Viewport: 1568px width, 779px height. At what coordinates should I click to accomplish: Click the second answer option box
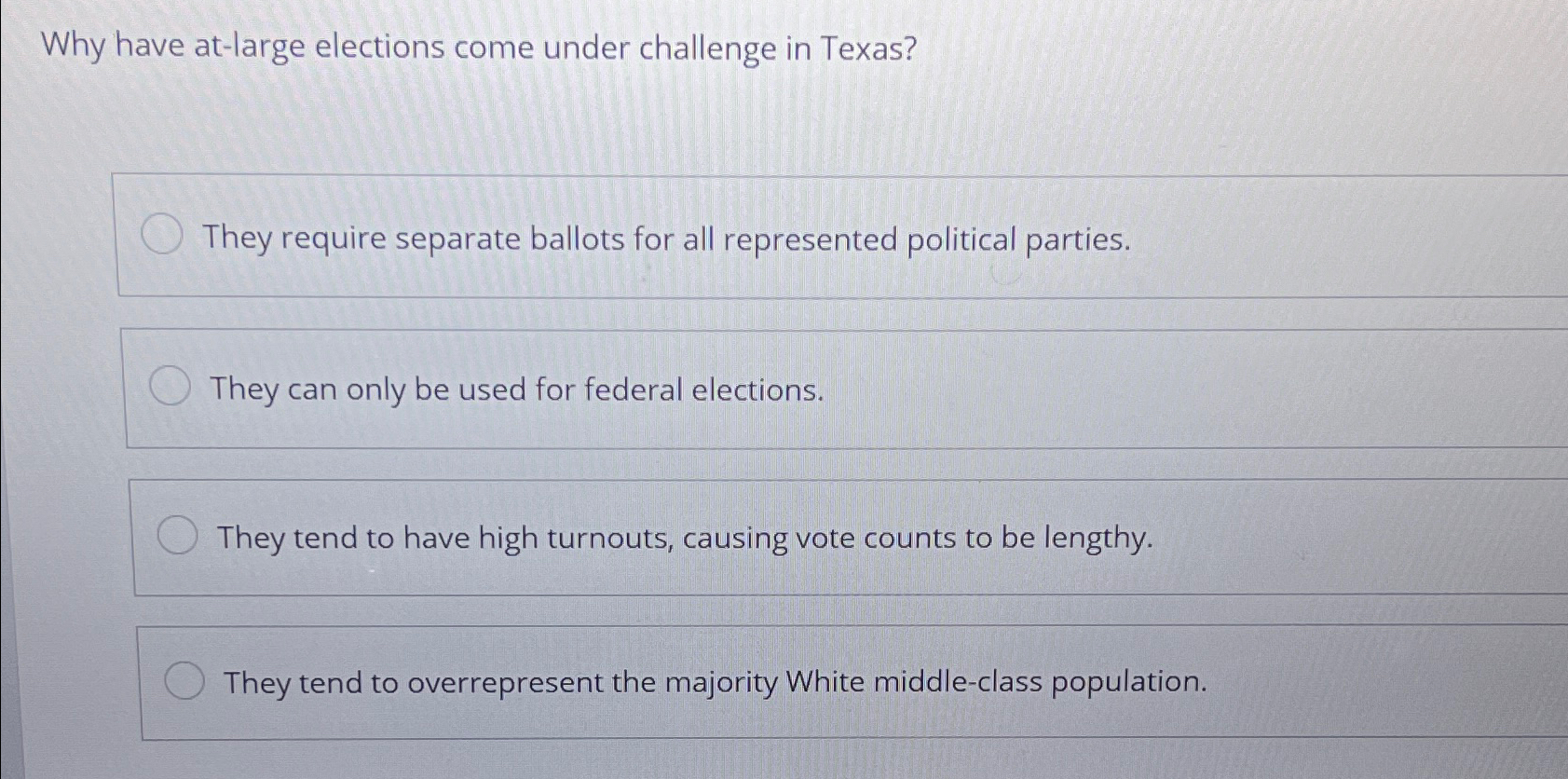tap(745, 388)
